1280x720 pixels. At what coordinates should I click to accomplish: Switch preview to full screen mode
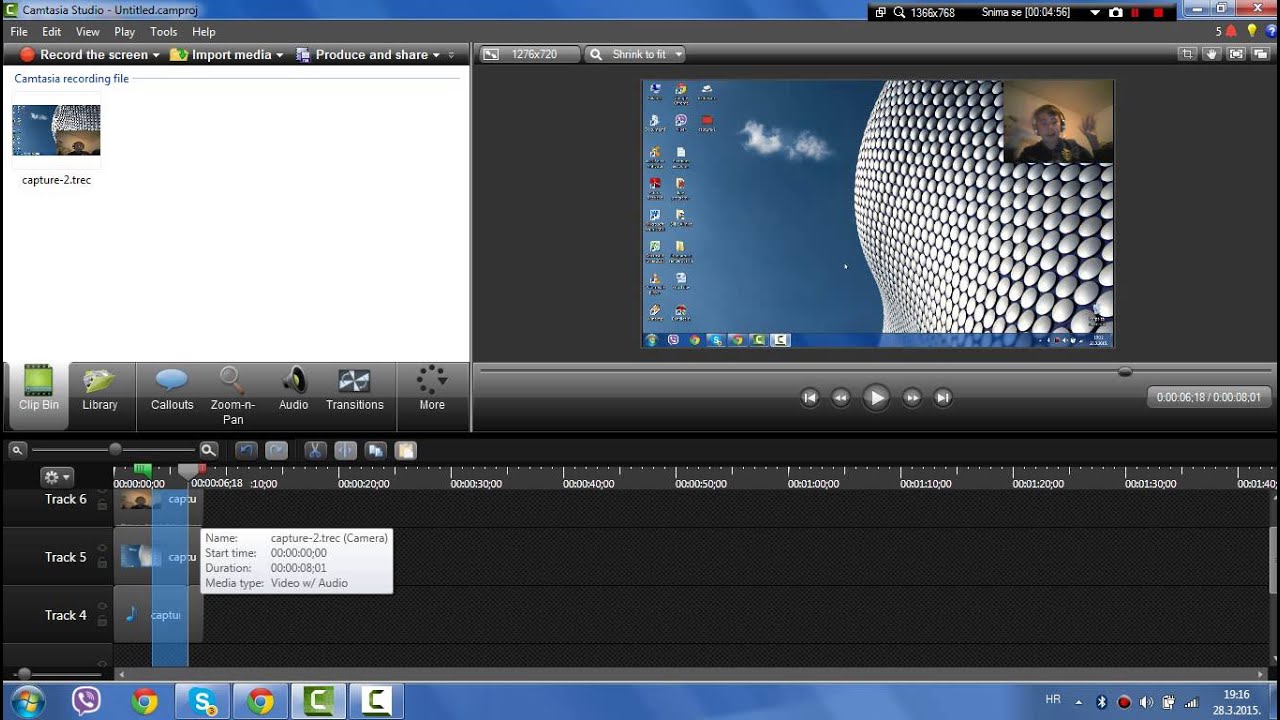(1237, 55)
